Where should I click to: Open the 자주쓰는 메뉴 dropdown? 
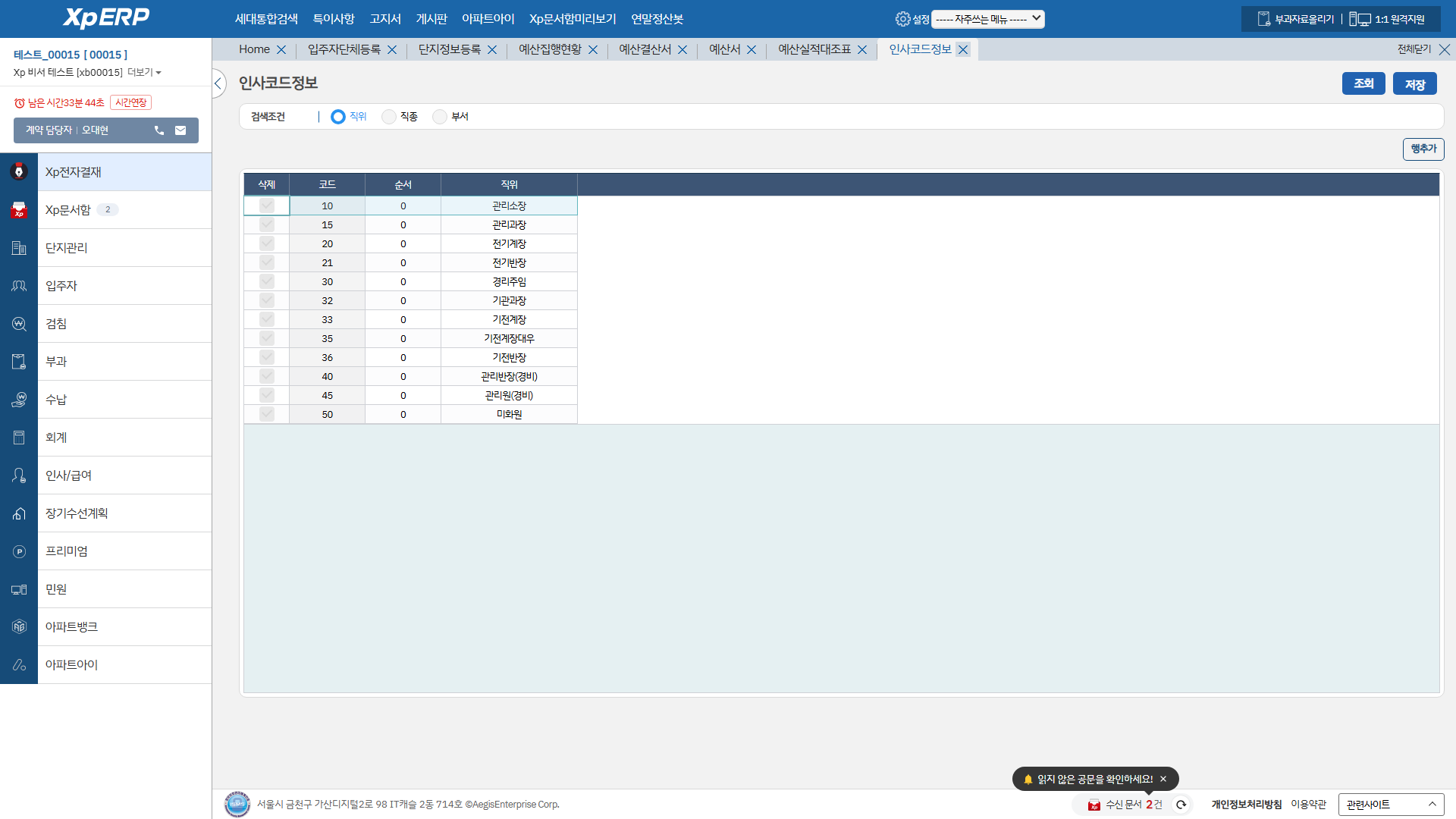pyautogui.click(x=987, y=19)
